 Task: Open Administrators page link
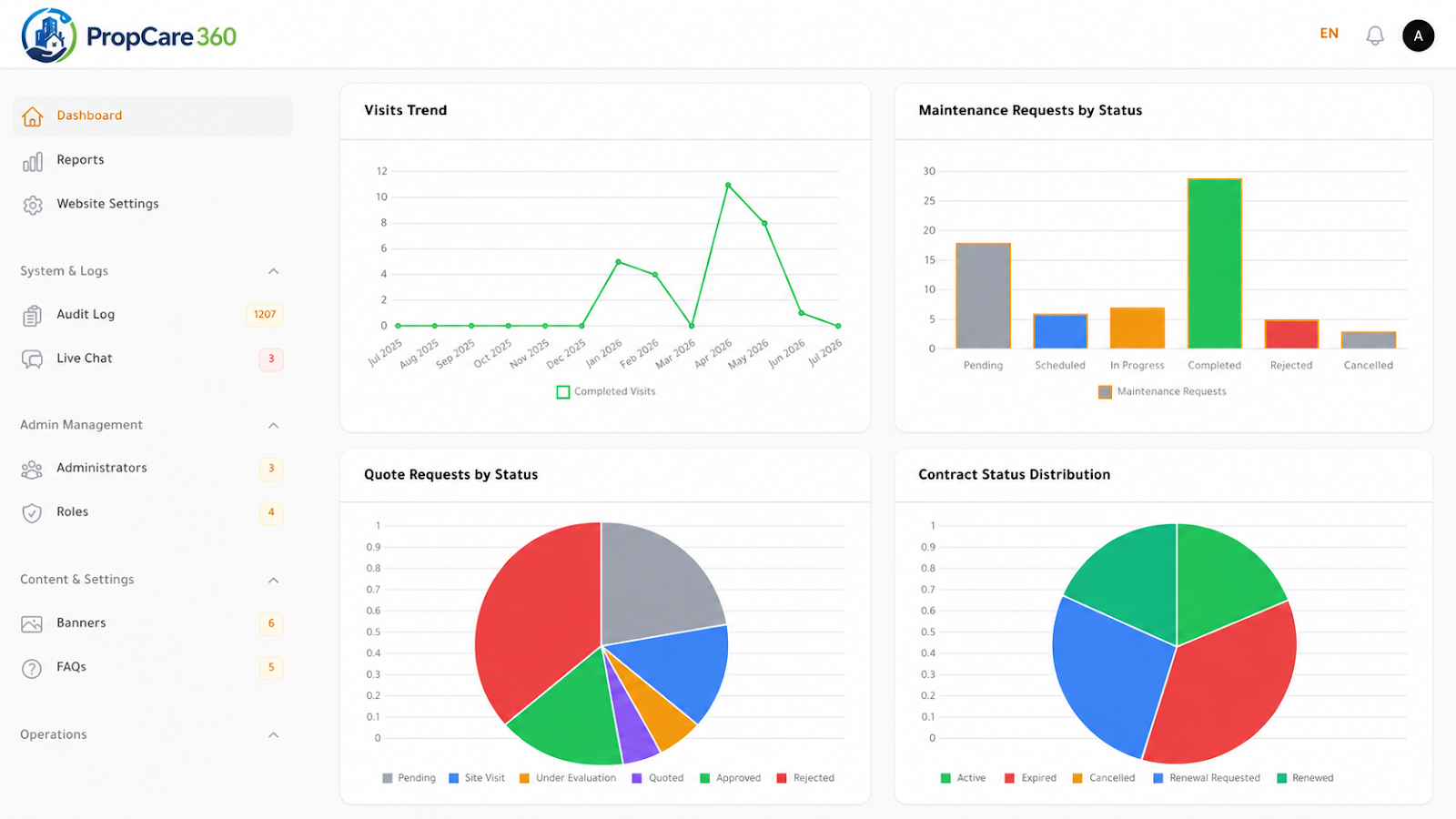click(x=153, y=469)
